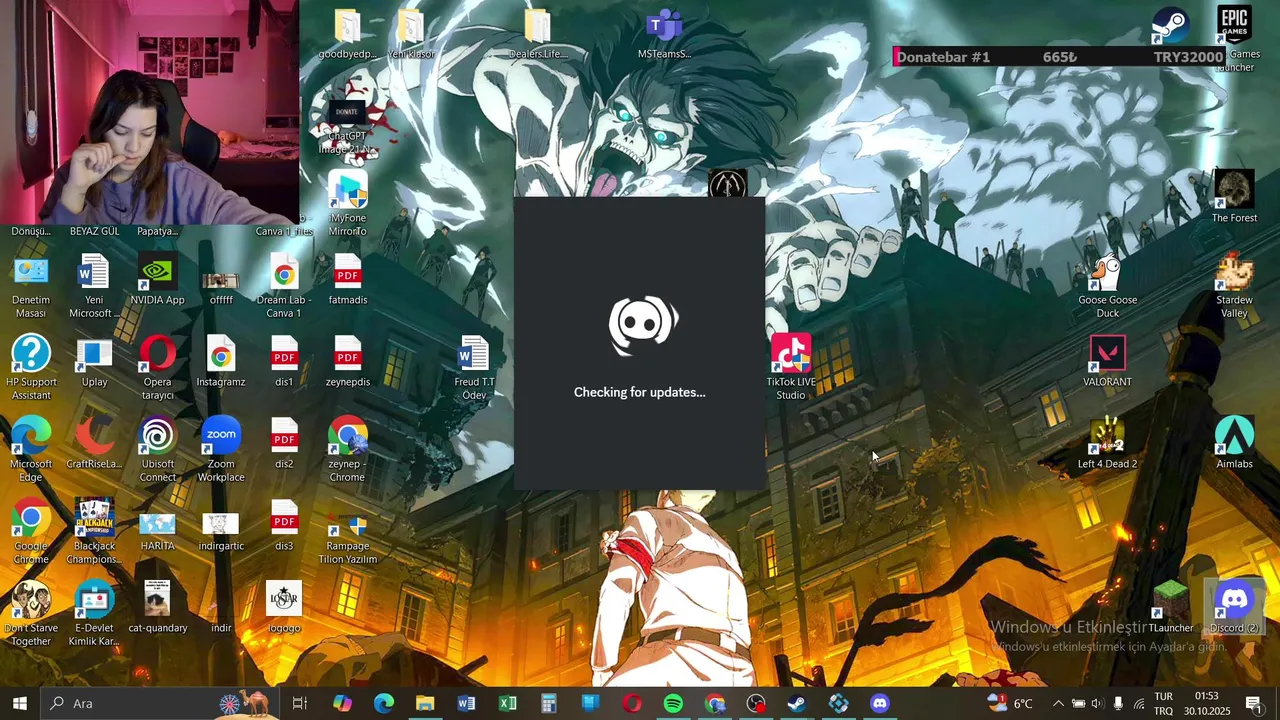This screenshot has height=720, width=1280.
Task: Open the clock showing 01:53
Action: [x=1206, y=703]
